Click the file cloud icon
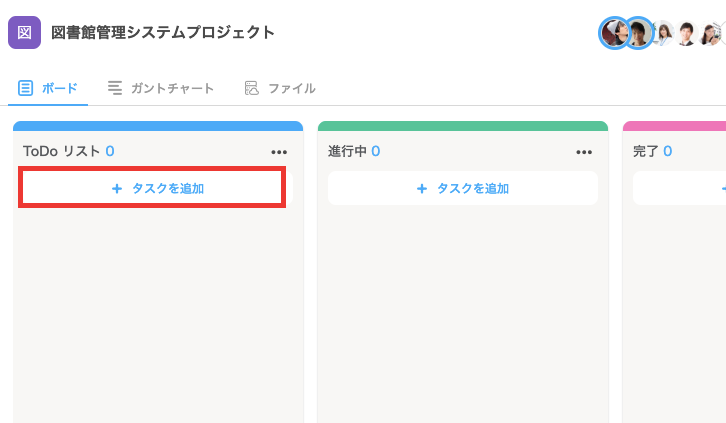The width and height of the screenshot is (726, 423). point(251,88)
